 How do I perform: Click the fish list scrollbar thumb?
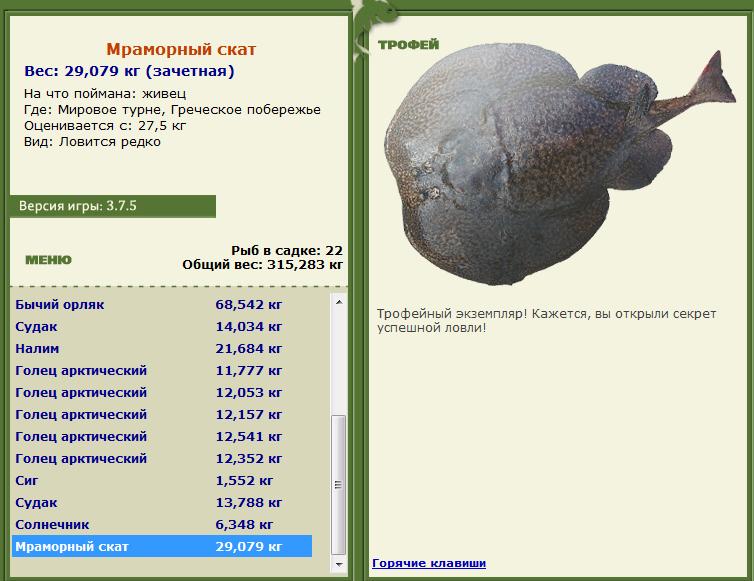339,485
